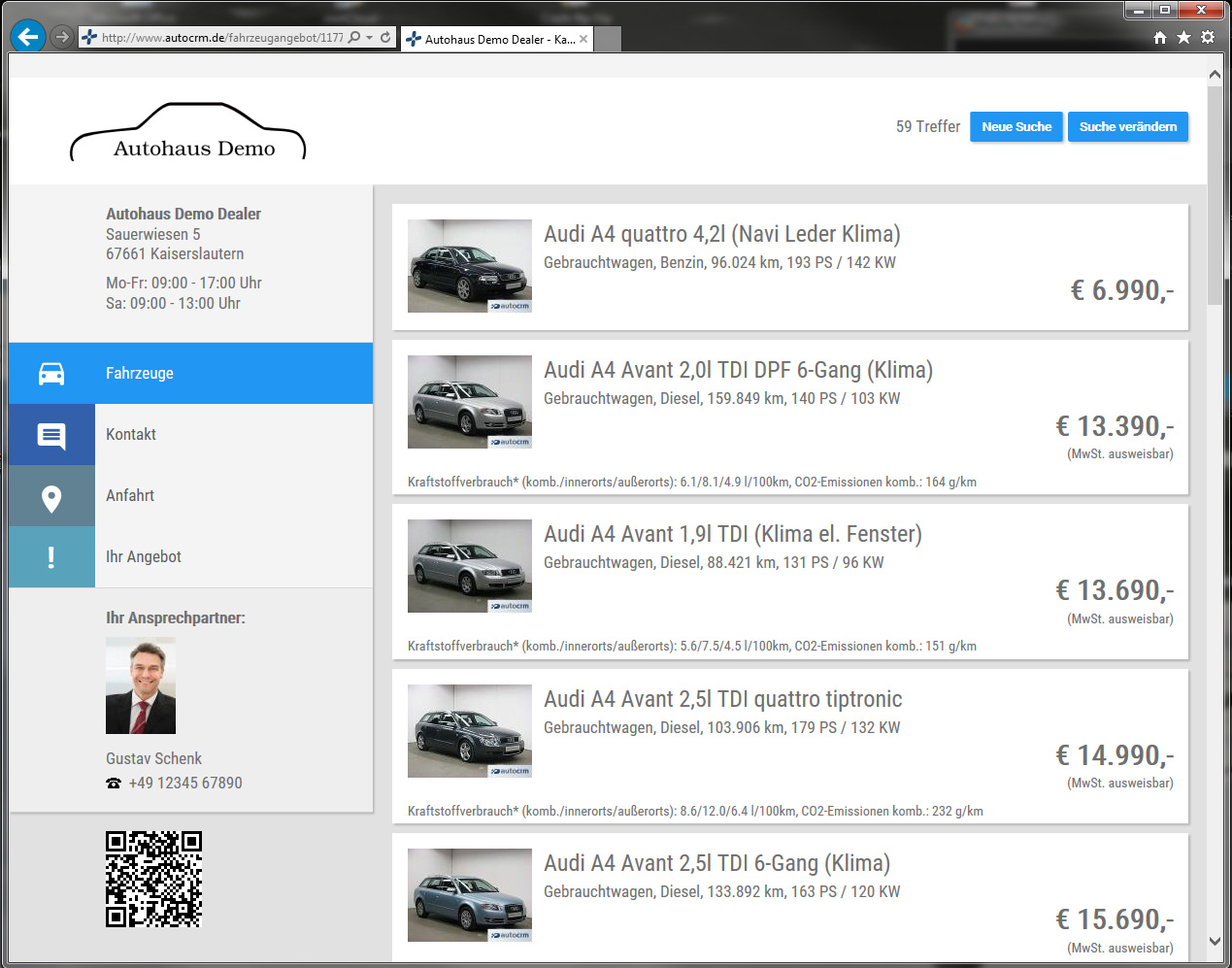Screen dimensions: 1232x968
Task: Go back with the browser back arrow
Action: [x=28, y=37]
